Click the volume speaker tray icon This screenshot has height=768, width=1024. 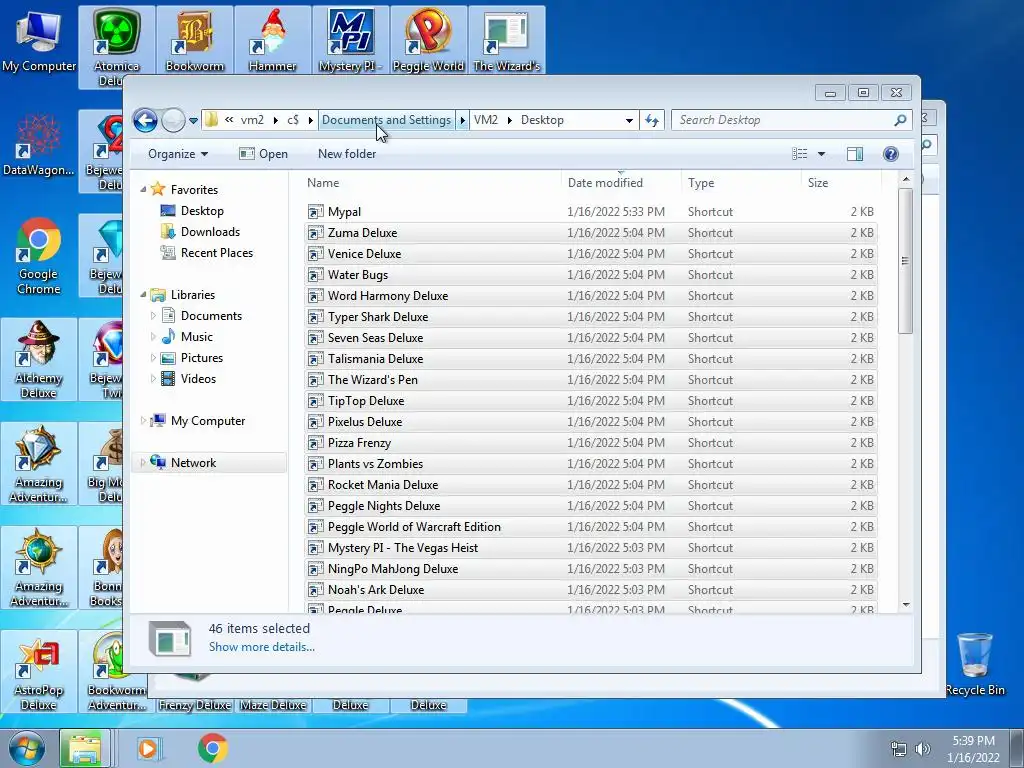click(923, 749)
